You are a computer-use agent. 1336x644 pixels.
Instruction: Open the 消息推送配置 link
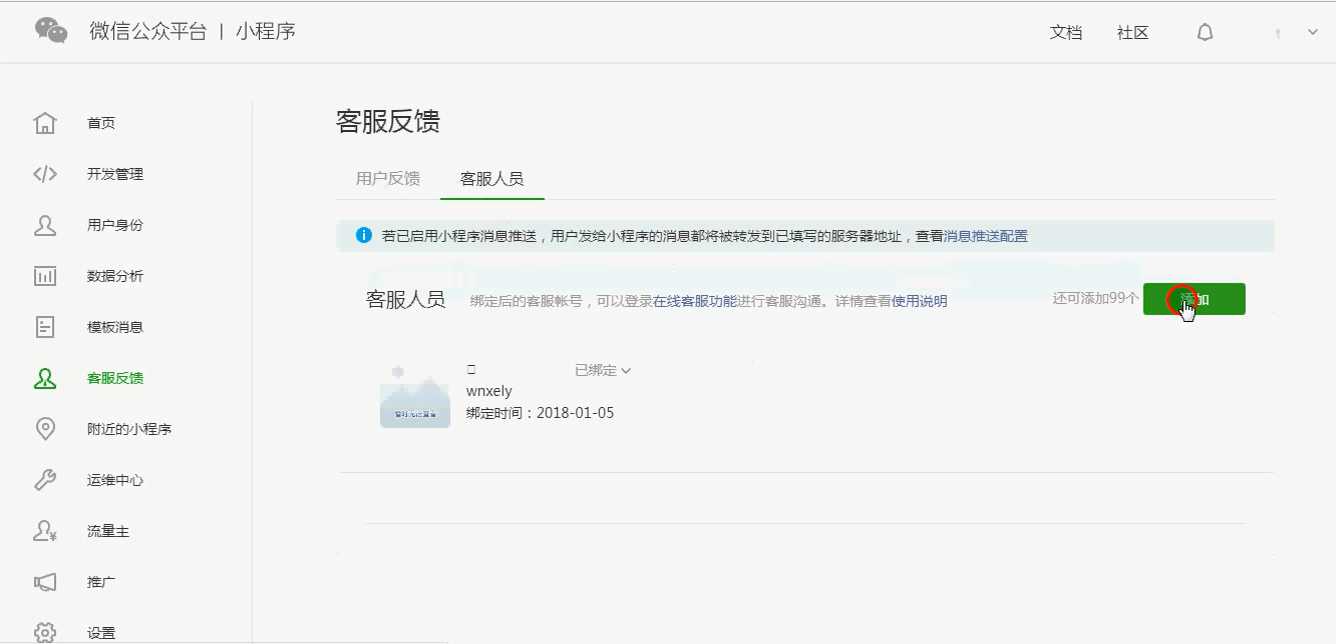point(985,236)
